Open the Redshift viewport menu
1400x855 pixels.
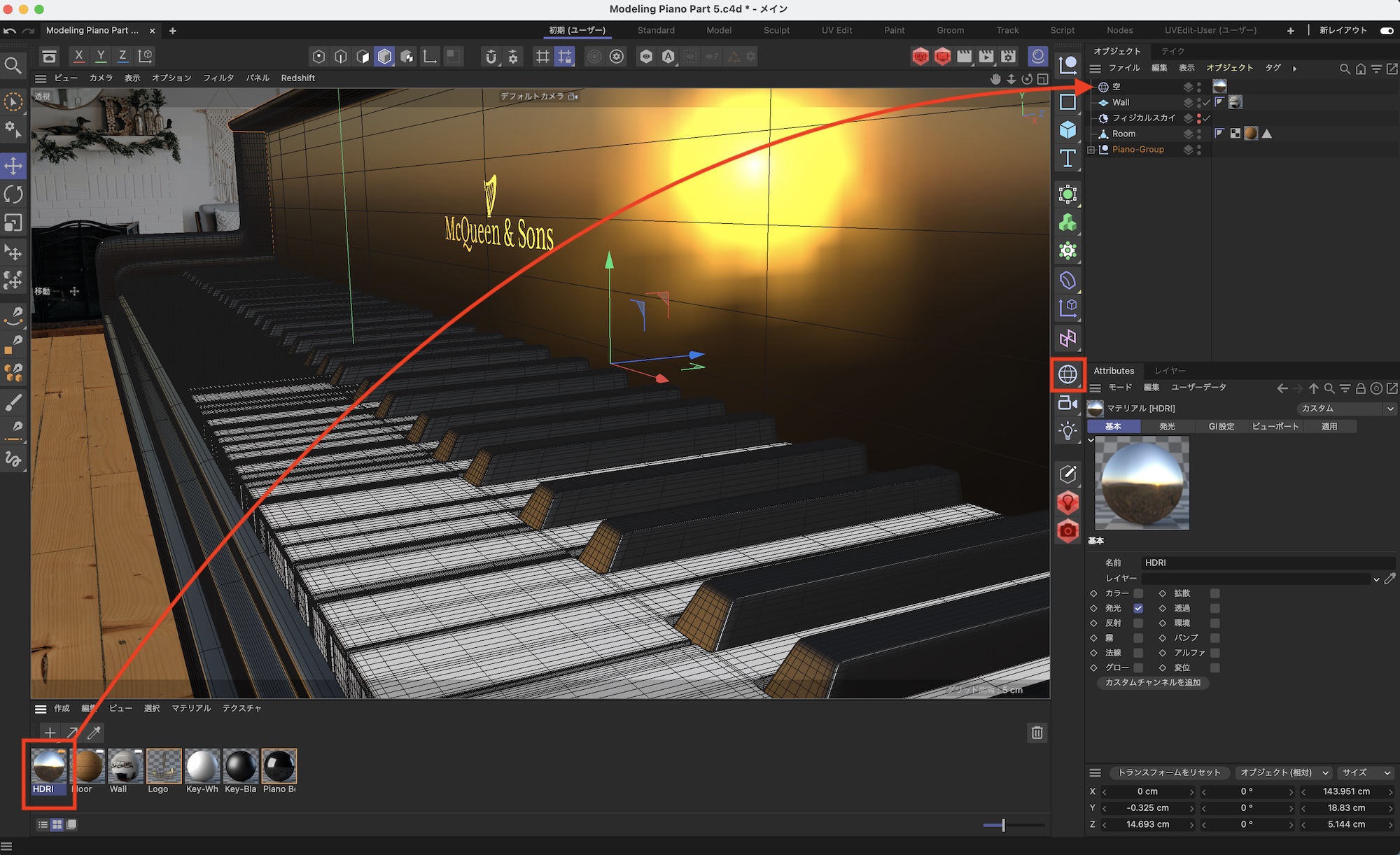click(x=297, y=78)
